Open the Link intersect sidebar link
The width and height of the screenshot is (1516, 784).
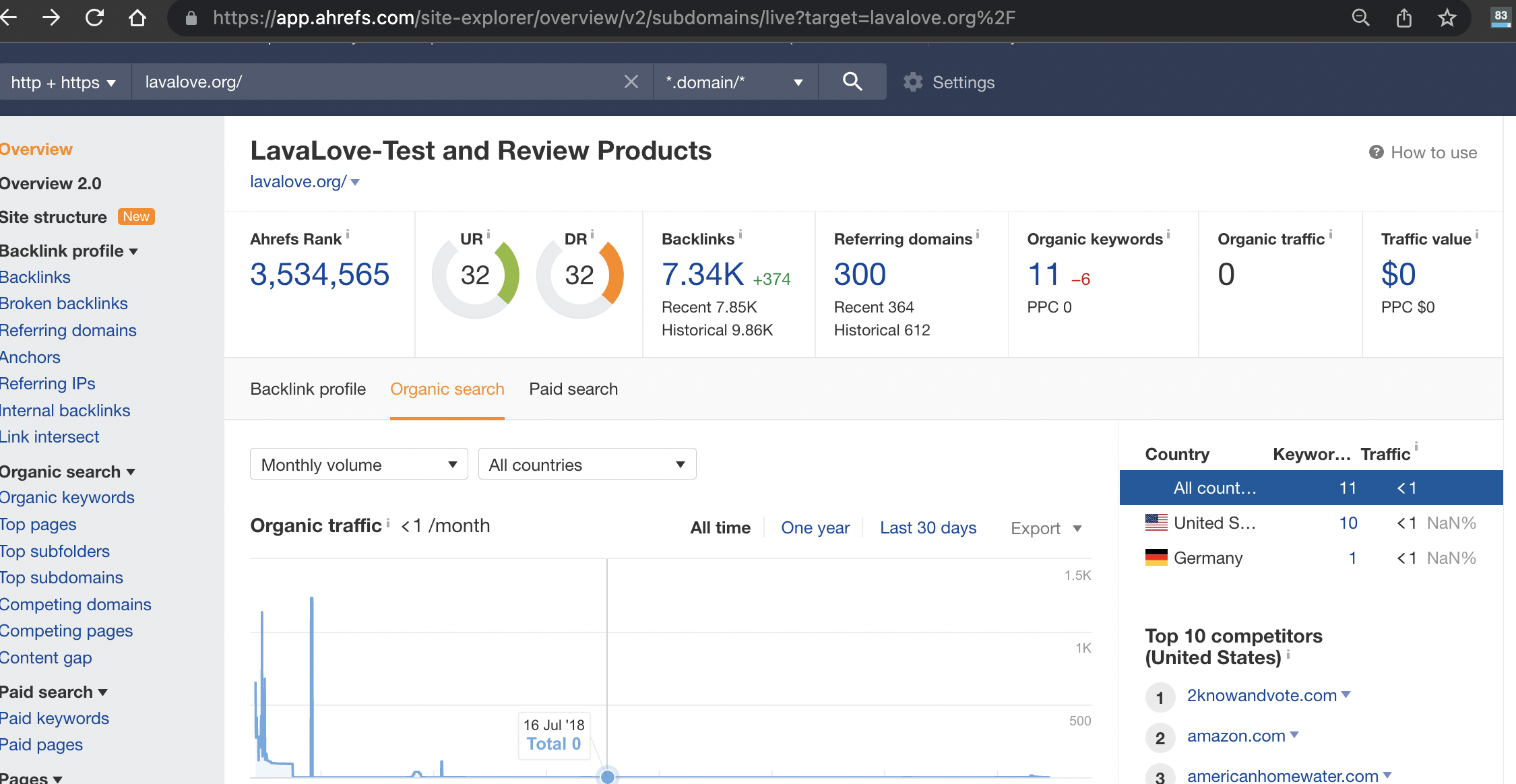coord(50,436)
